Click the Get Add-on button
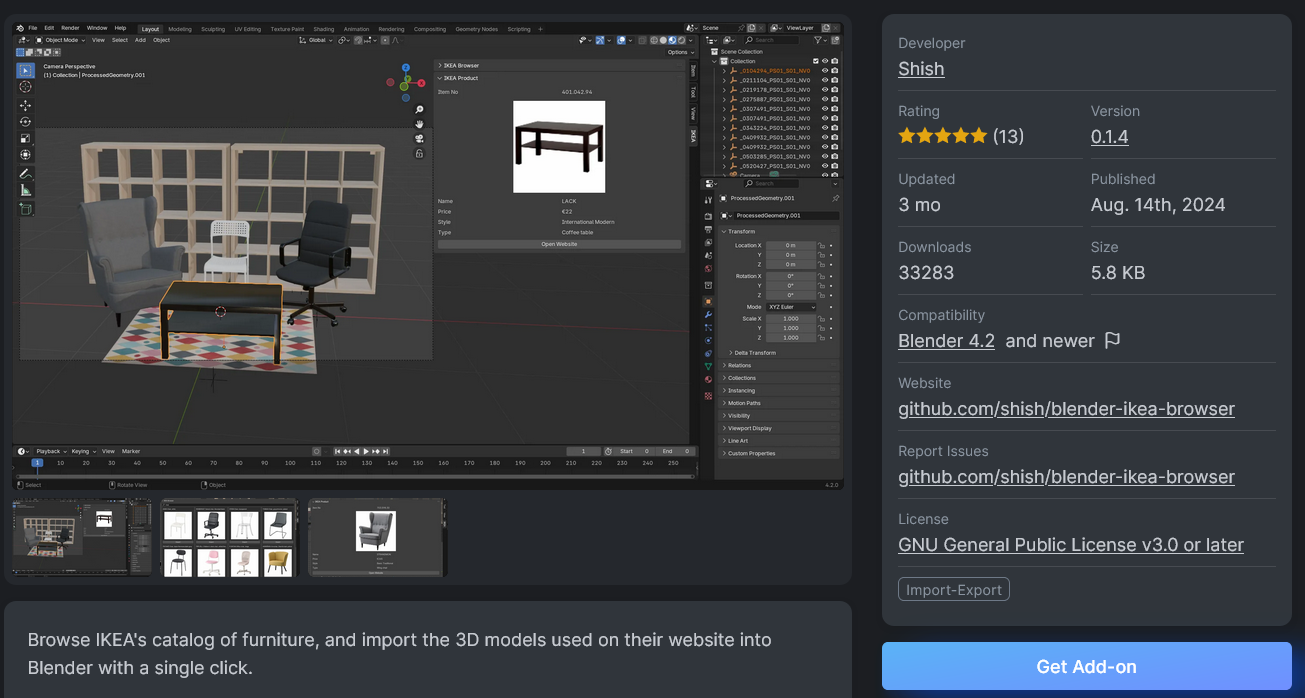 pos(1086,667)
